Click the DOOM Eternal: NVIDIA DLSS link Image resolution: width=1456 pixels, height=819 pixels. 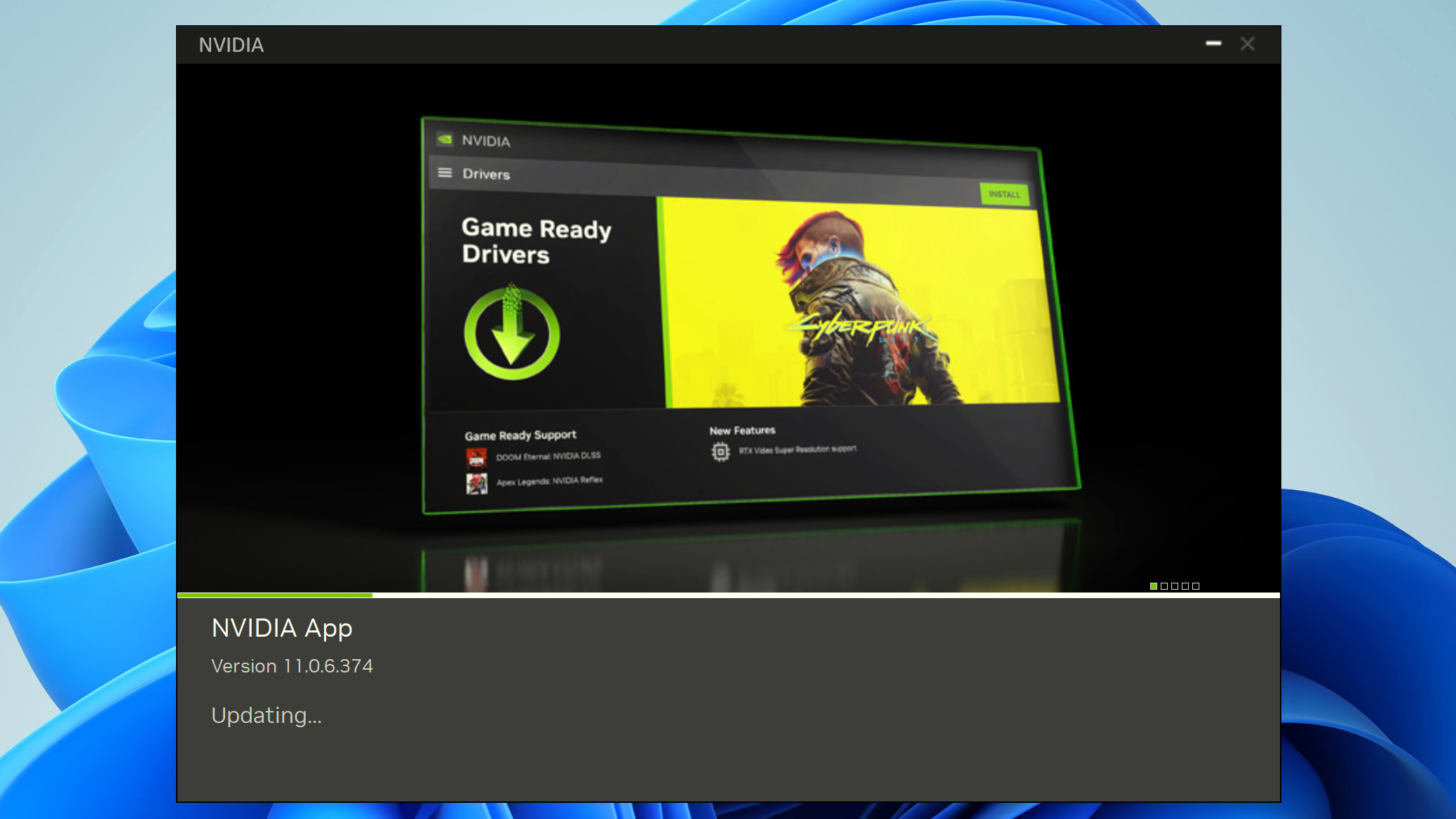[x=547, y=455]
